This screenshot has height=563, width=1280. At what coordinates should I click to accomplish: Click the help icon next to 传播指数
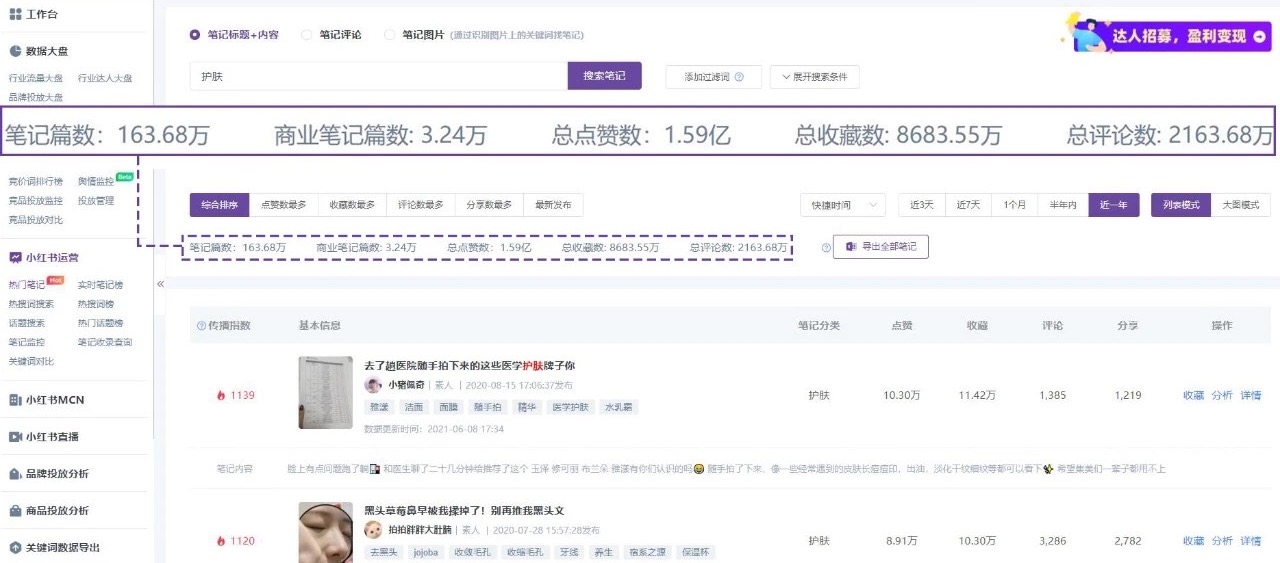(201, 326)
